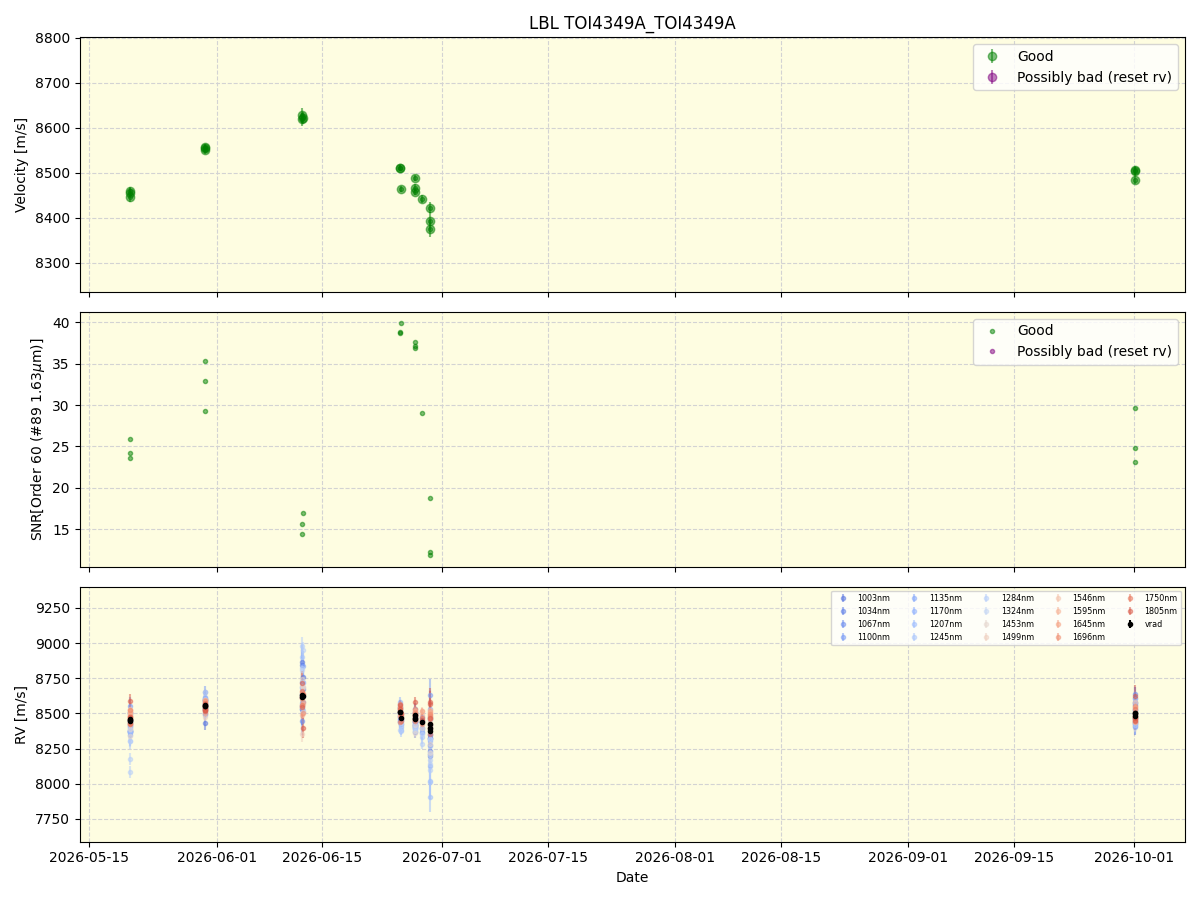The width and height of the screenshot is (1200, 900).
Task: Click the 9250 tick on the RV axis
Action: [53, 608]
